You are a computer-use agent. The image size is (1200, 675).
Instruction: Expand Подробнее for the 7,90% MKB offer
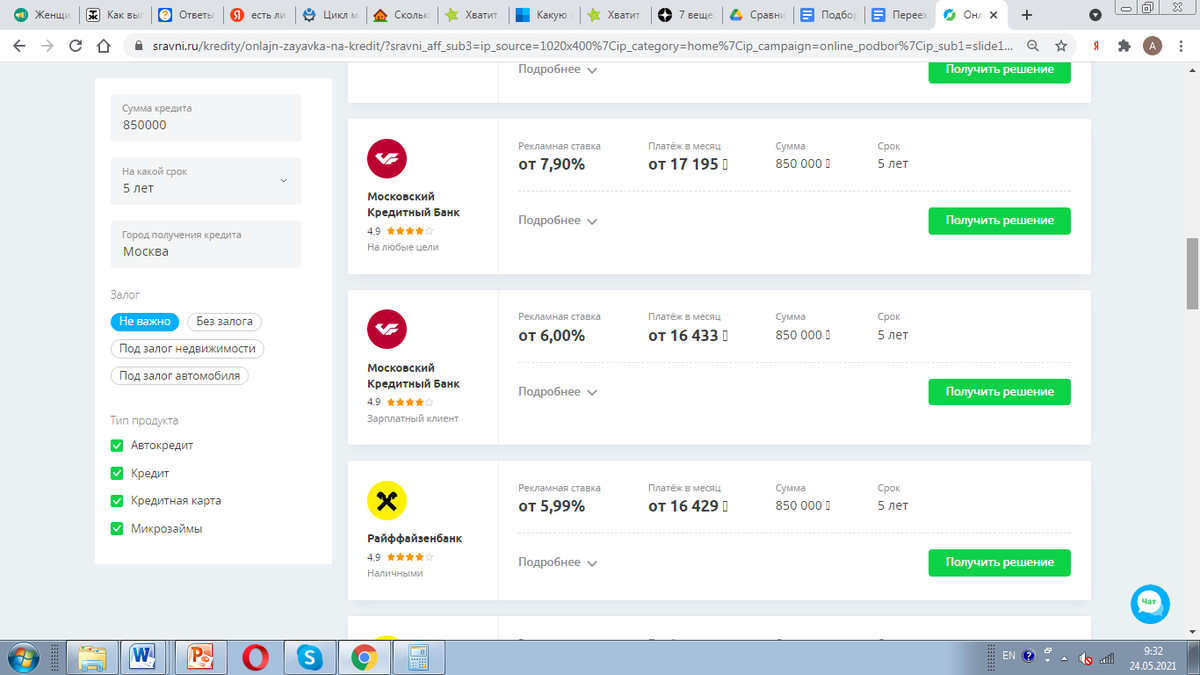pyautogui.click(x=558, y=221)
